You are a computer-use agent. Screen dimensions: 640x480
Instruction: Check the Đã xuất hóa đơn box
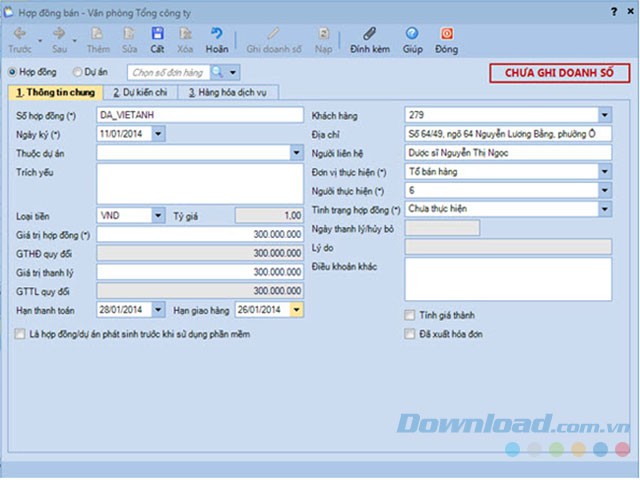point(409,333)
